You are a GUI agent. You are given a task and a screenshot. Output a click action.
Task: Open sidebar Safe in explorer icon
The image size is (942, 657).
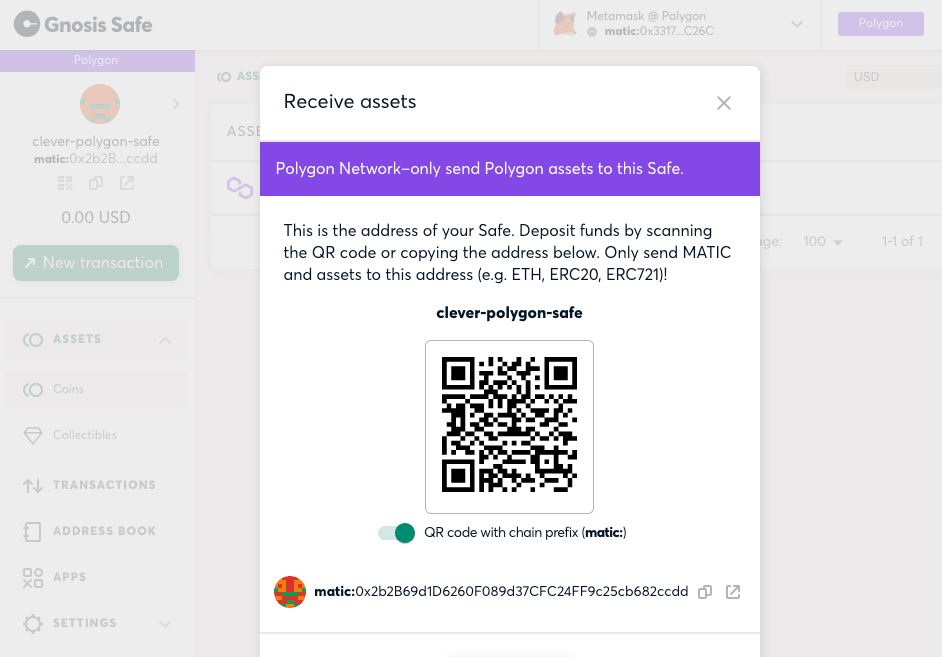point(127,183)
